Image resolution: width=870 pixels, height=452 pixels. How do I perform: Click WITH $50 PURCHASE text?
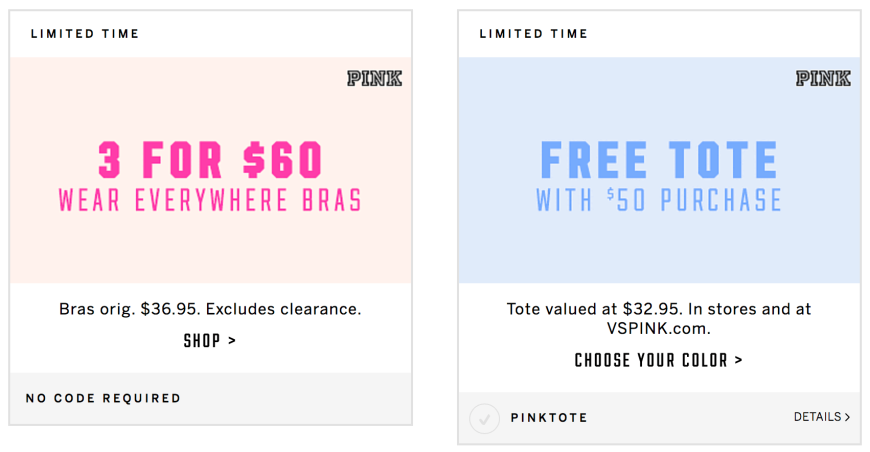659,200
